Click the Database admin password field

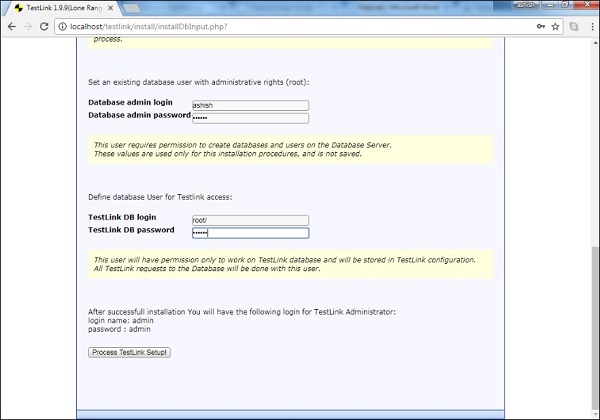point(250,117)
